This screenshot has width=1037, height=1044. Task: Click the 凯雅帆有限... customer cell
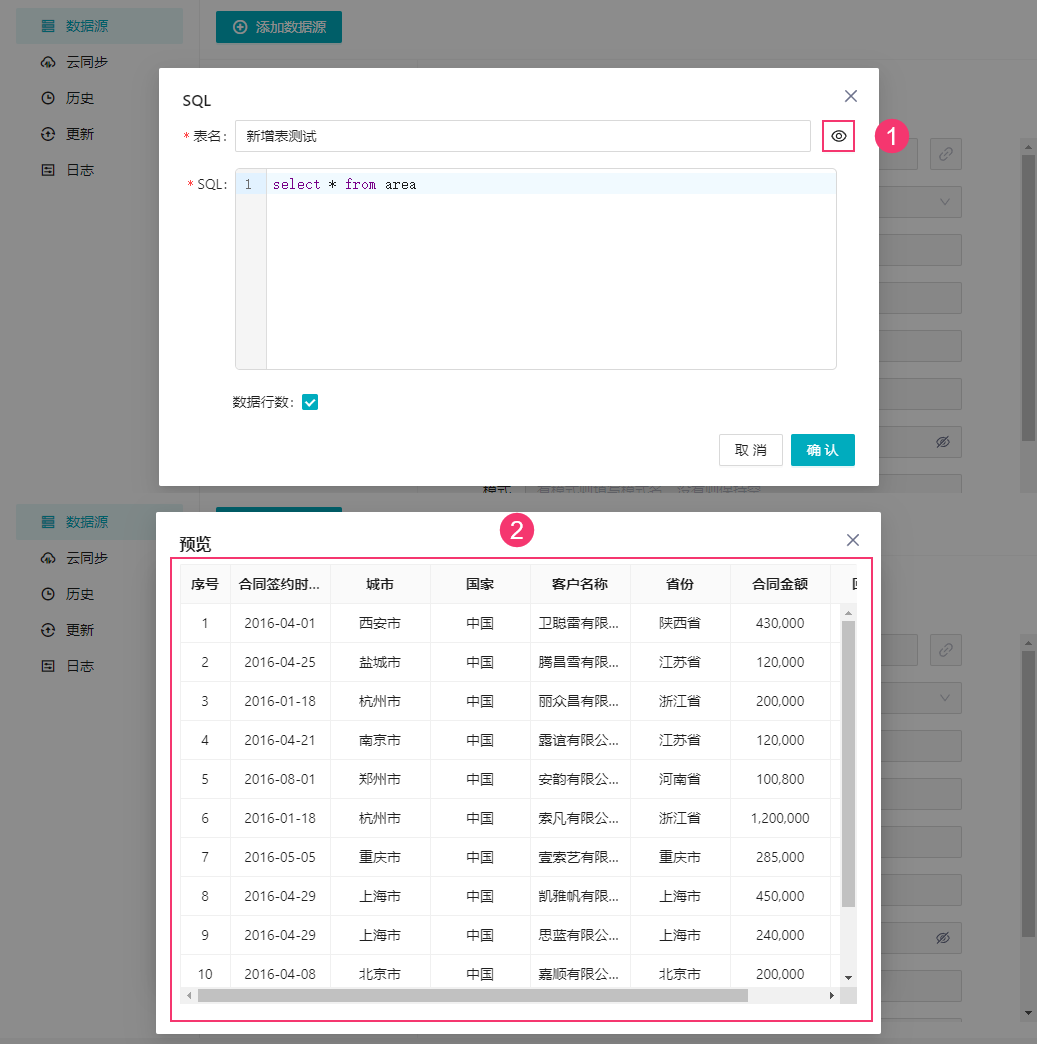pos(579,896)
